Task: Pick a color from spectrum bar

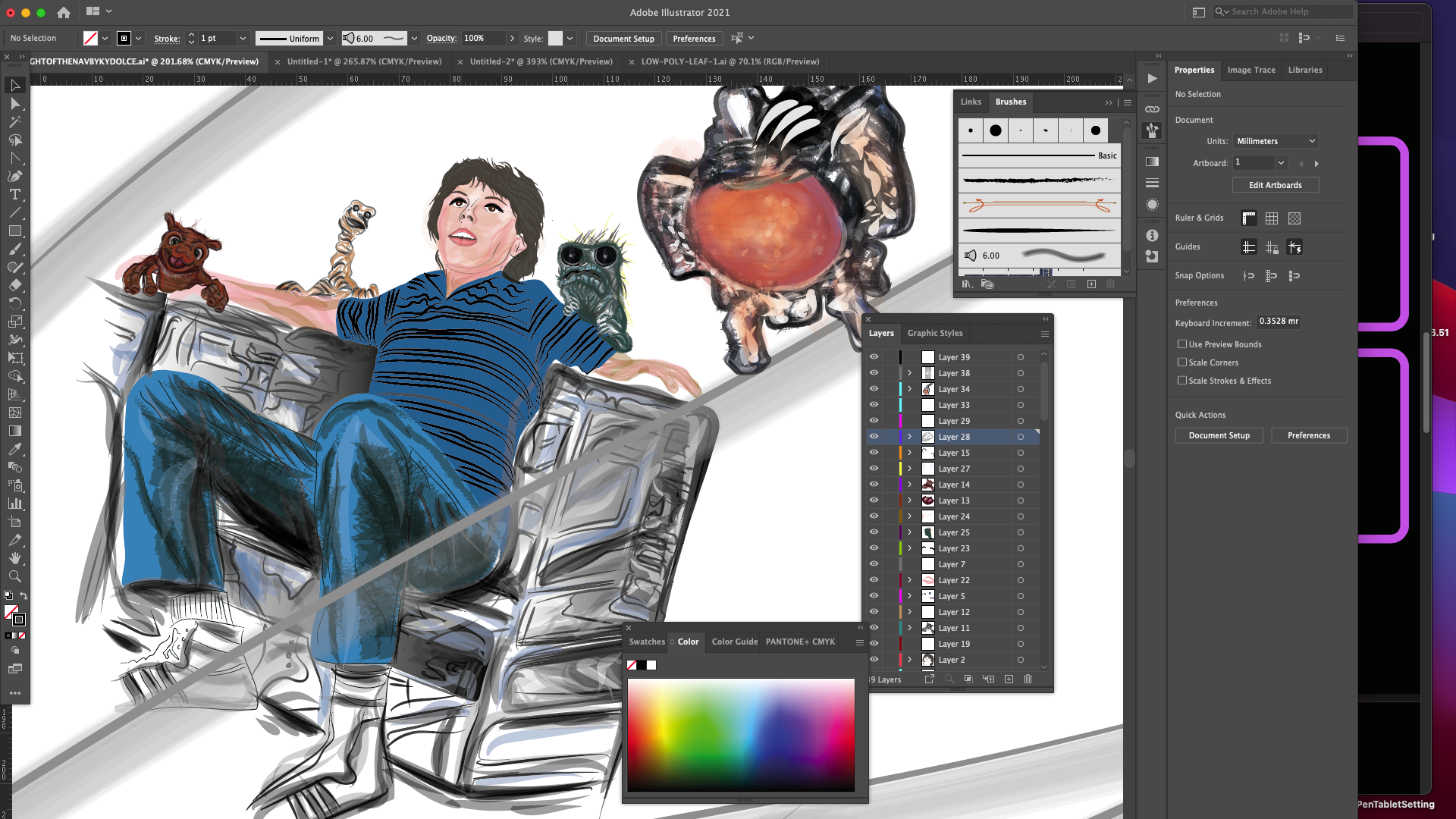Action: (x=741, y=735)
